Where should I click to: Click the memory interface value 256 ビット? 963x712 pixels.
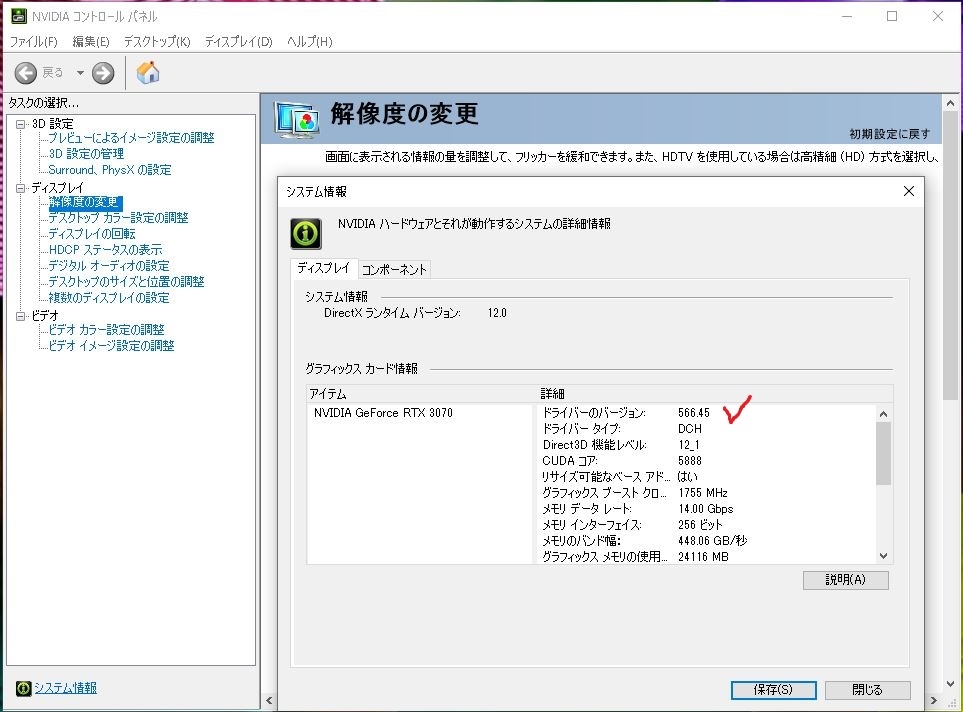coord(700,525)
